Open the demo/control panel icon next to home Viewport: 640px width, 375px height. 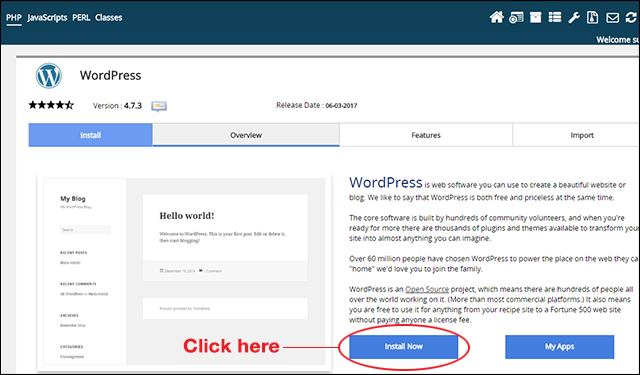pos(516,18)
